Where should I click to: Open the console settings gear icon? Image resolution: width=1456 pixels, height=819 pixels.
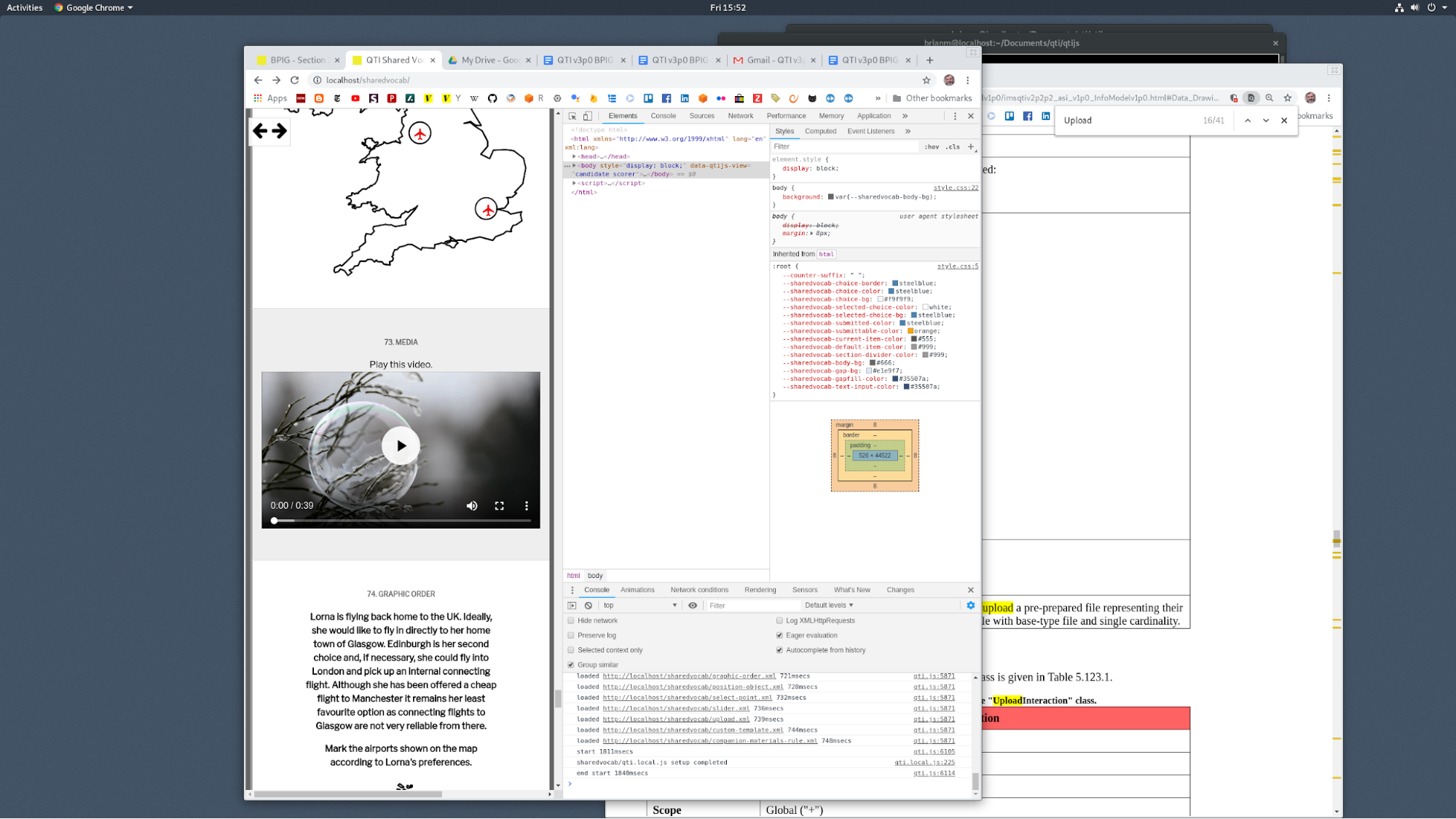pos(970,606)
